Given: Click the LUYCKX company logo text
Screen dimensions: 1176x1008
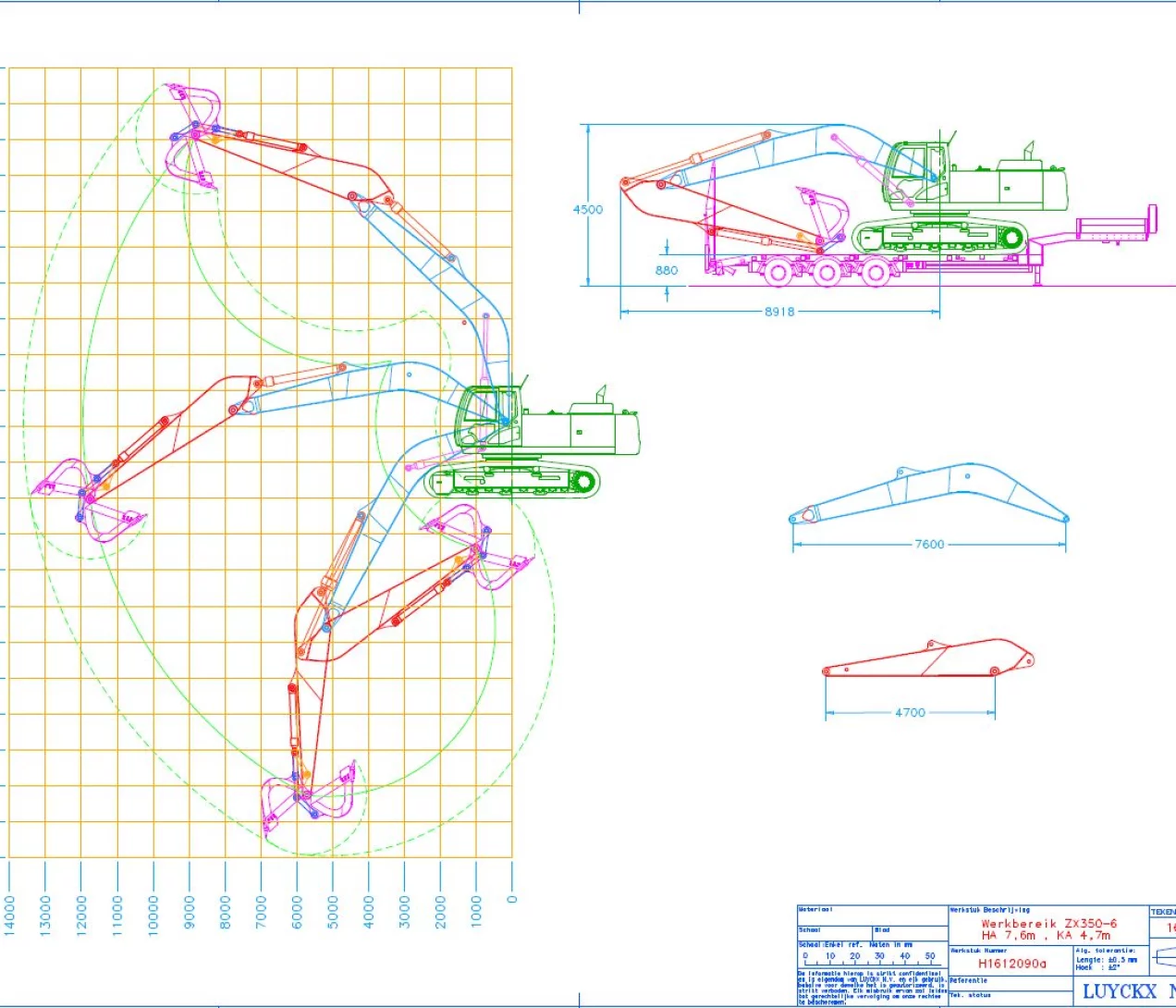Looking at the screenshot, I should (x=1119, y=991).
